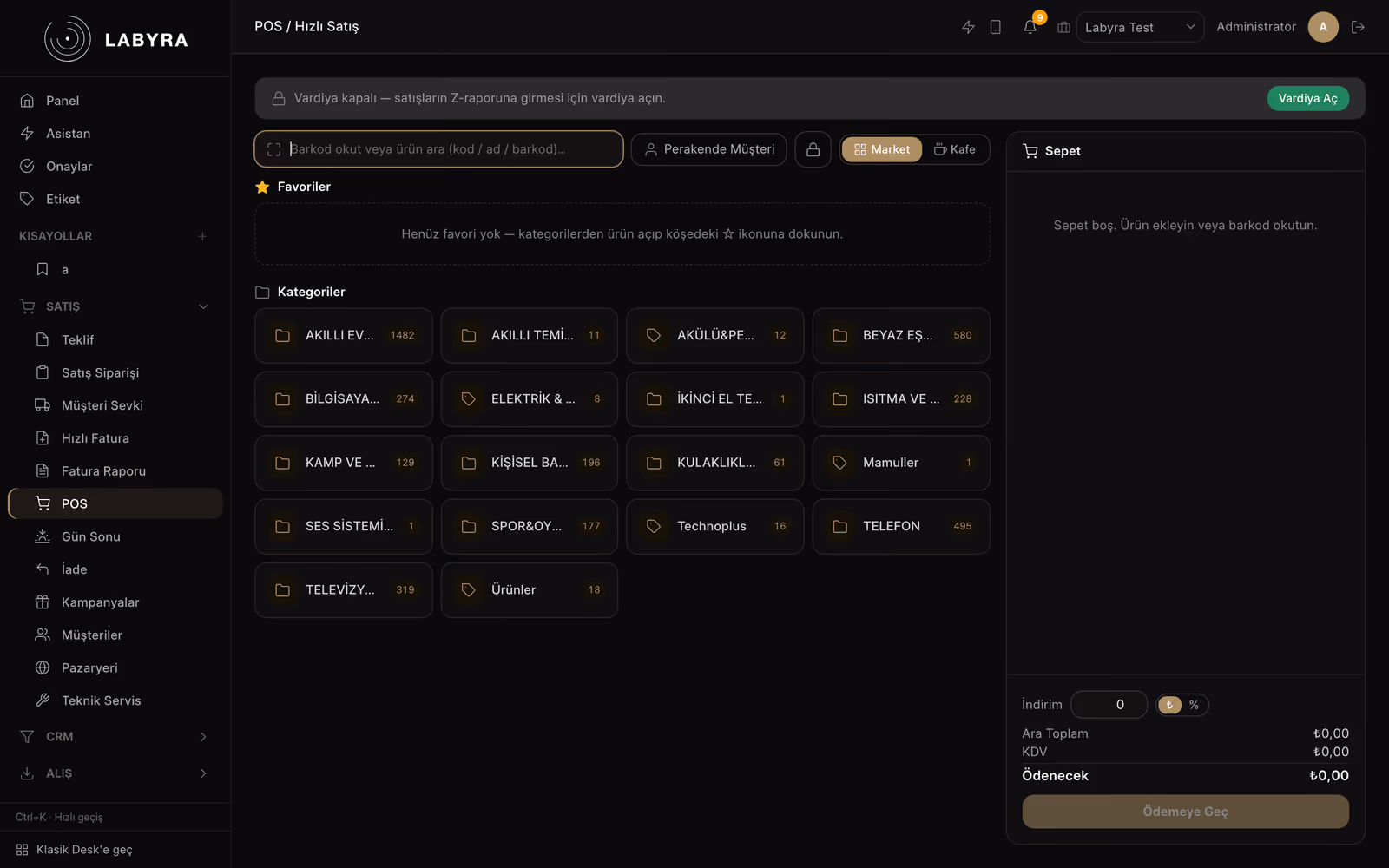Select POS in the sidebar
The width and height of the screenshot is (1389, 868).
tap(115, 503)
